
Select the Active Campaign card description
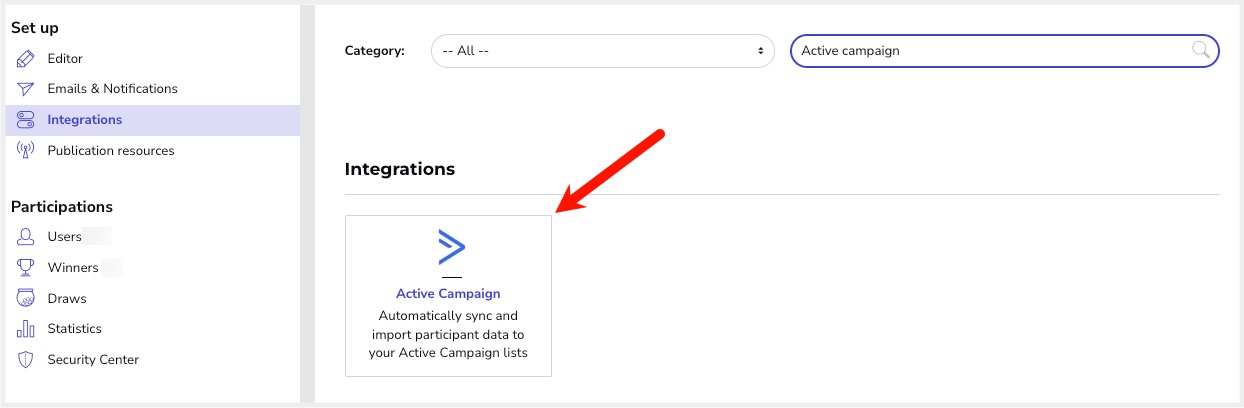pyautogui.click(x=448, y=334)
